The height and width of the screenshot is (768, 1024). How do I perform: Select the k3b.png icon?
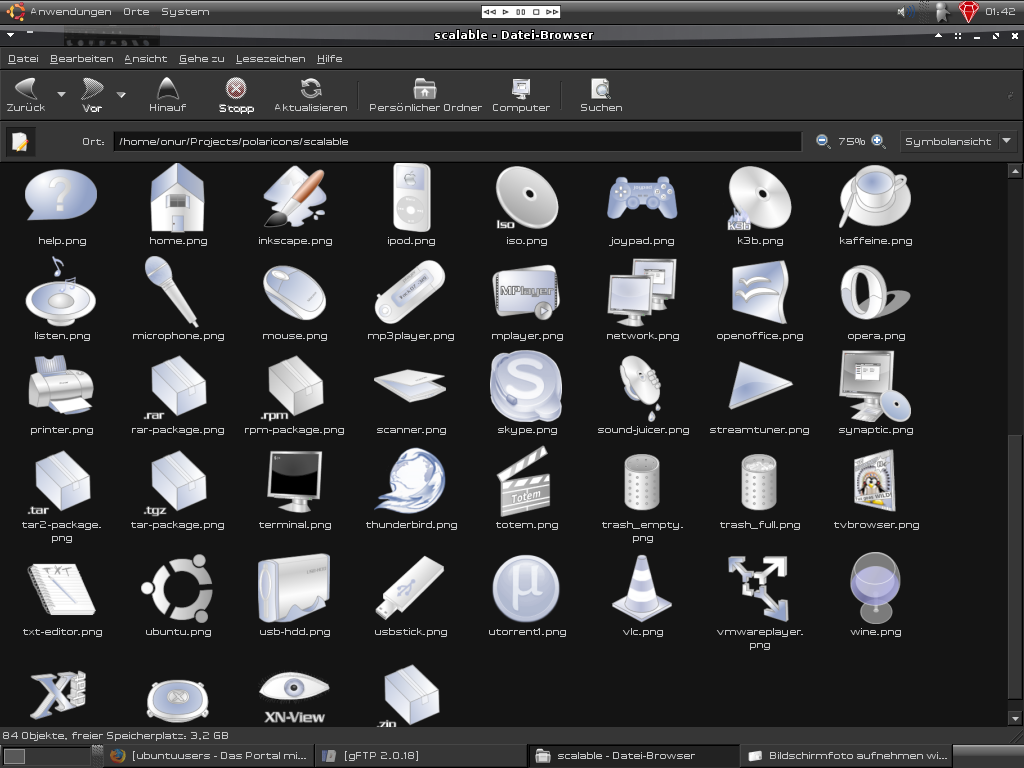coord(760,197)
